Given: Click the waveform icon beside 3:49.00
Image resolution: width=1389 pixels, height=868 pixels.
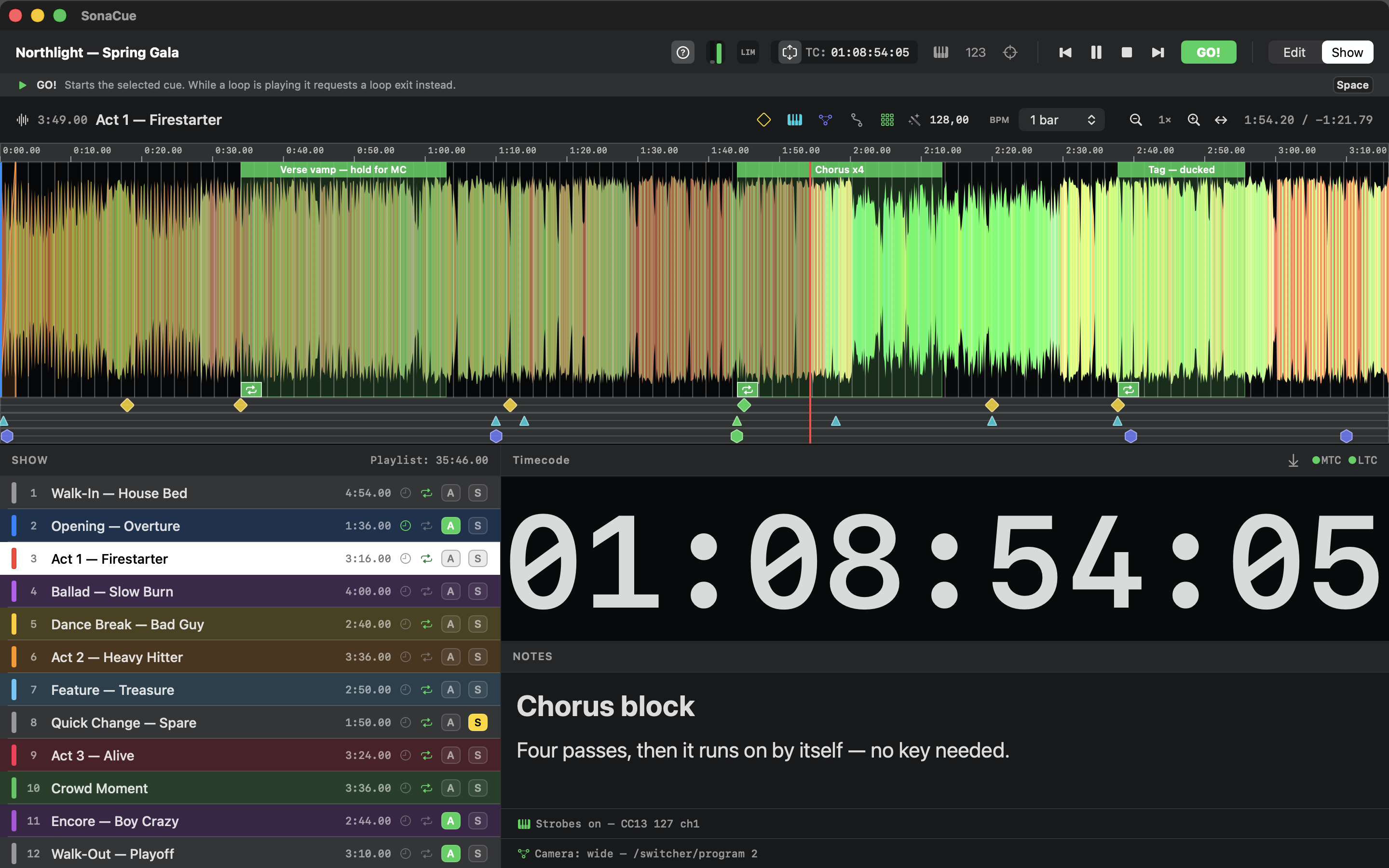Looking at the screenshot, I should coord(22,120).
